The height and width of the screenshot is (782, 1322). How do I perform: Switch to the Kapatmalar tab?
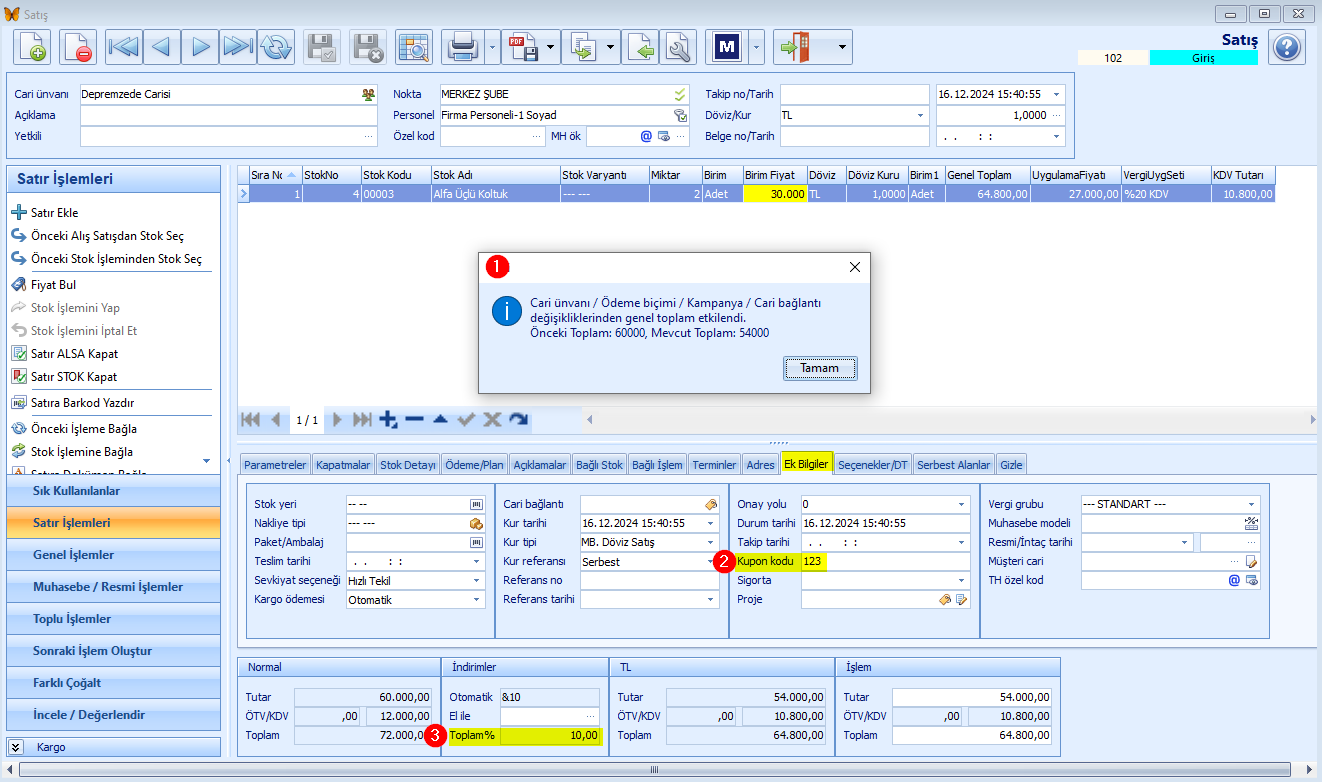343,464
